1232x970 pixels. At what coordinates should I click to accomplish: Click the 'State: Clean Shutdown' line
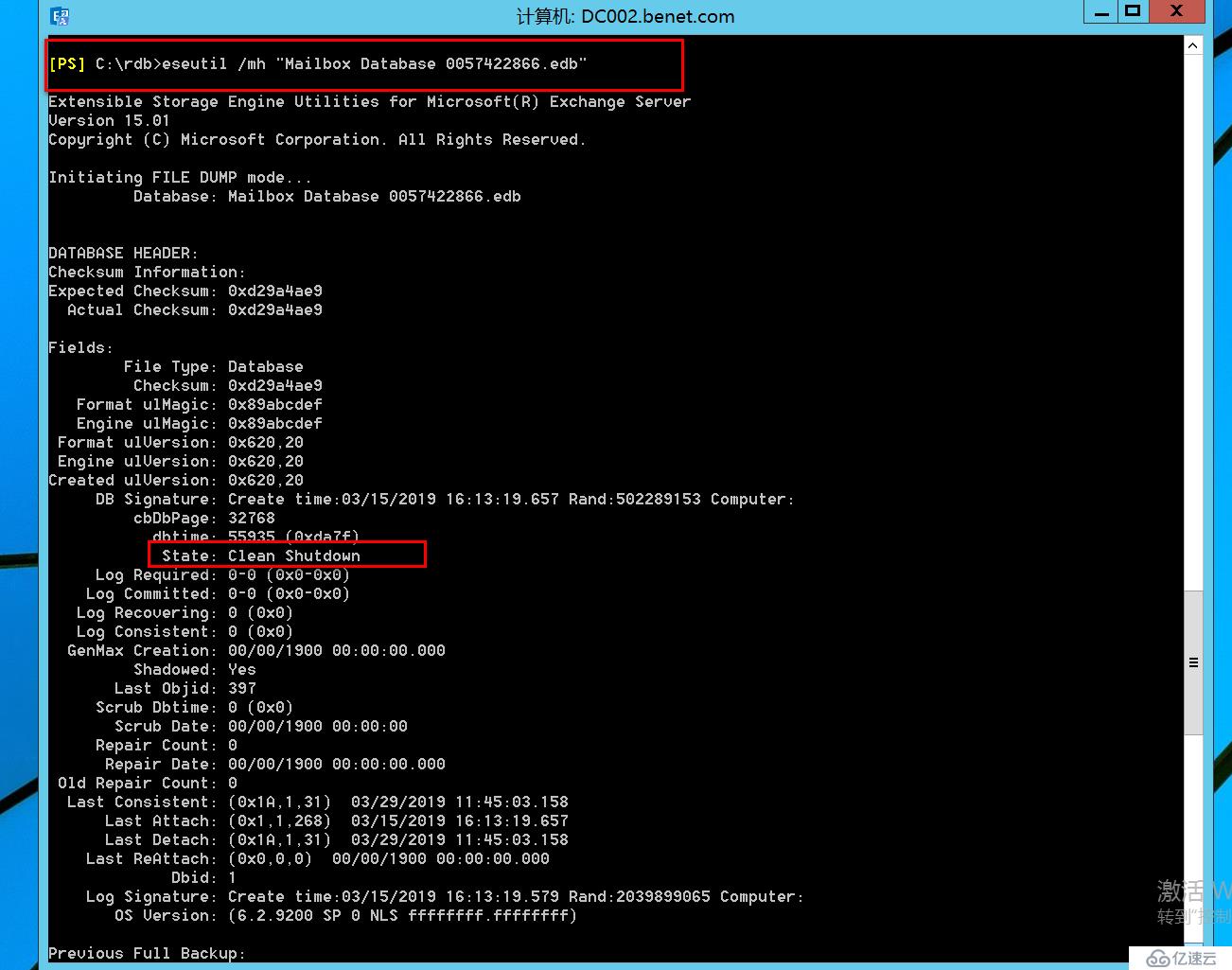coord(260,556)
